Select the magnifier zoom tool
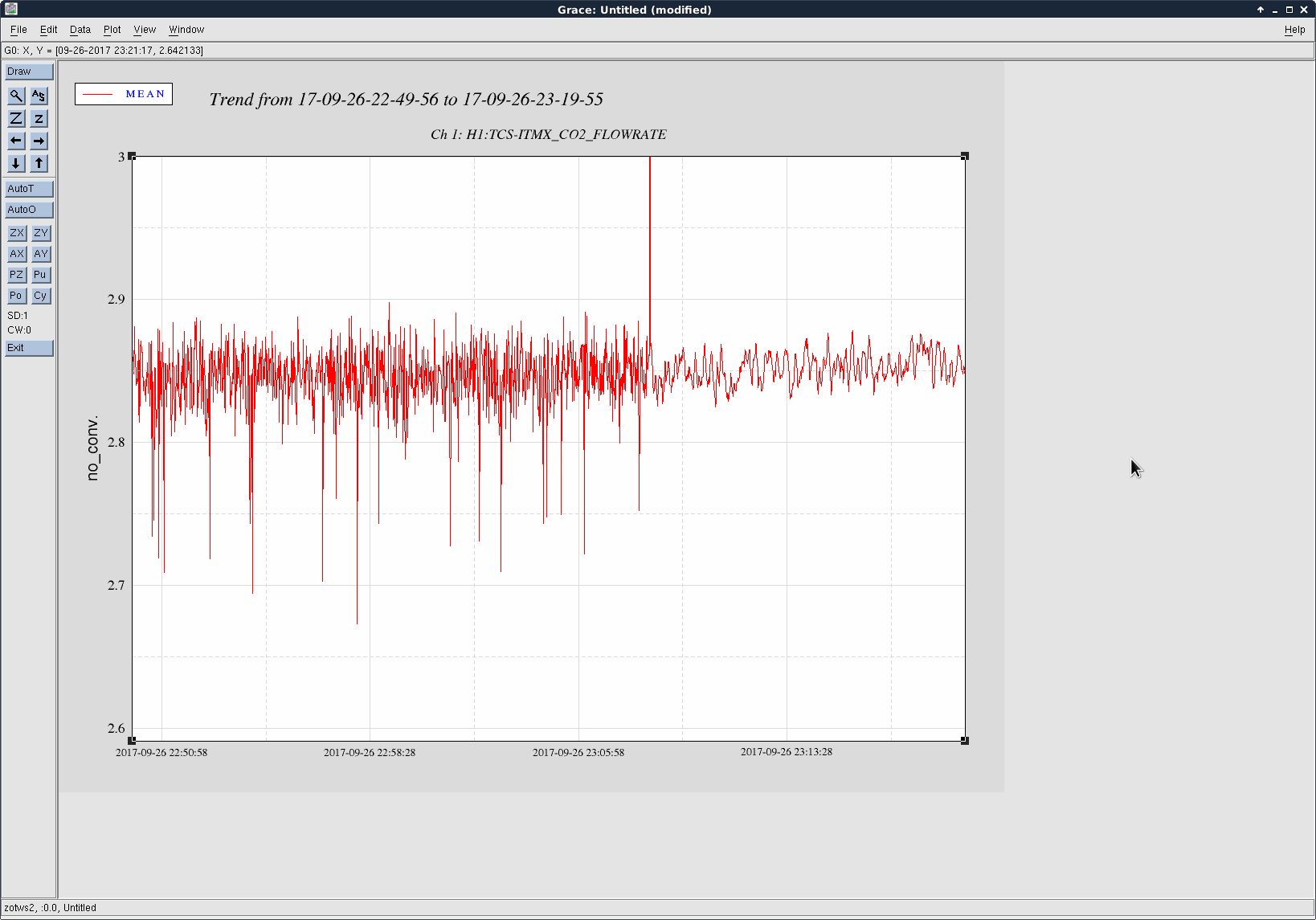1316x920 pixels. click(x=16, y=96)
